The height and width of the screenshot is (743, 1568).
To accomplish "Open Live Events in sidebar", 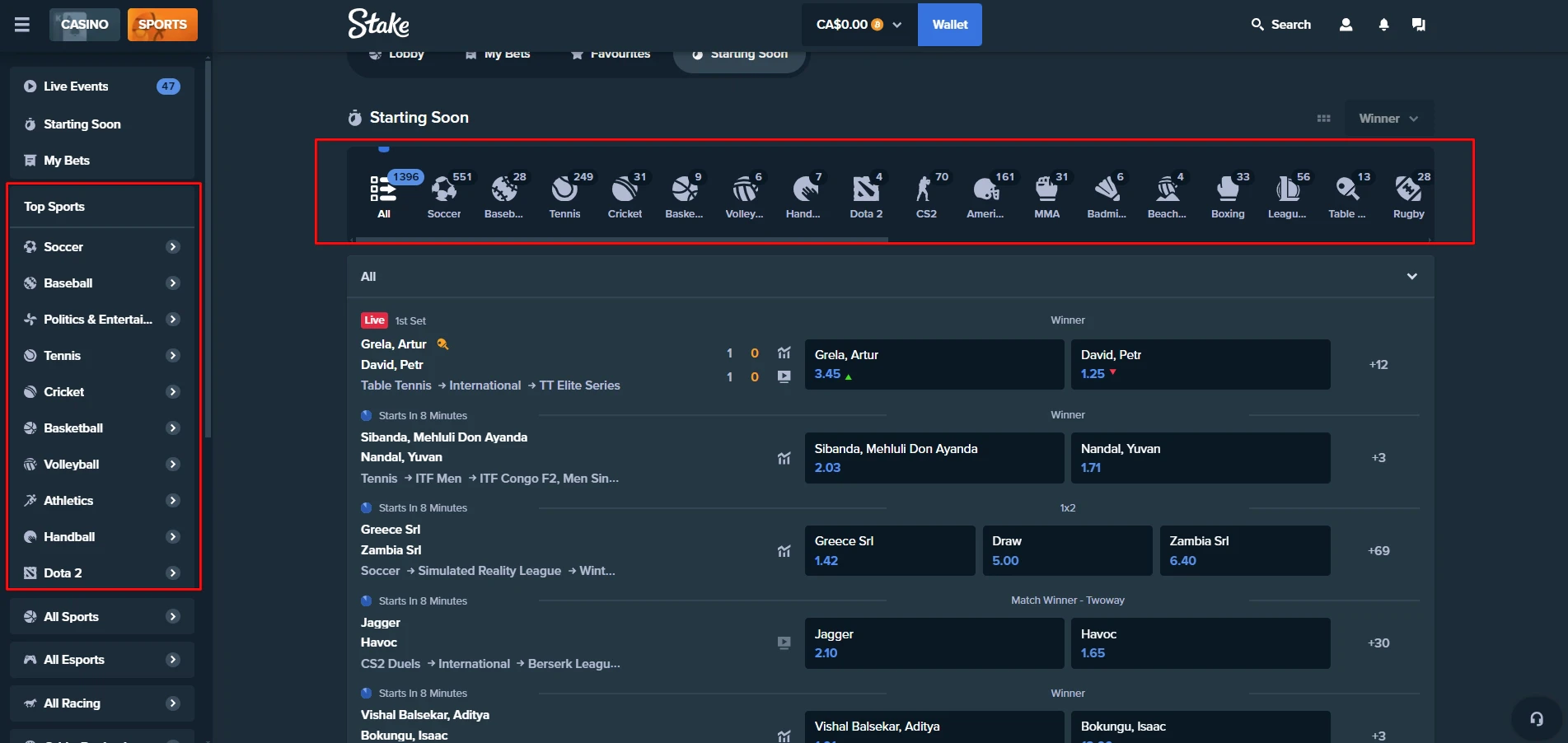I will tap(102, 86).
